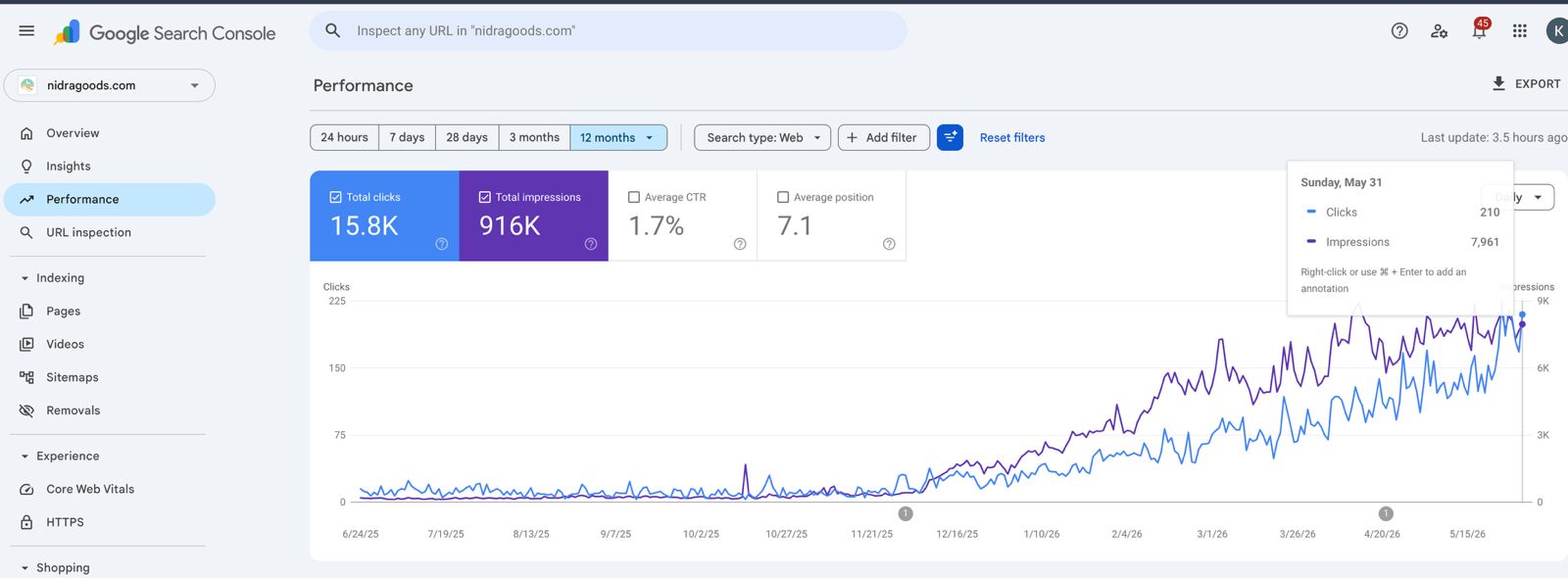The height and width of the screenshot is (578, 1568).
Task: Go to Insights in the sidebar
Action: coord(110,167)
